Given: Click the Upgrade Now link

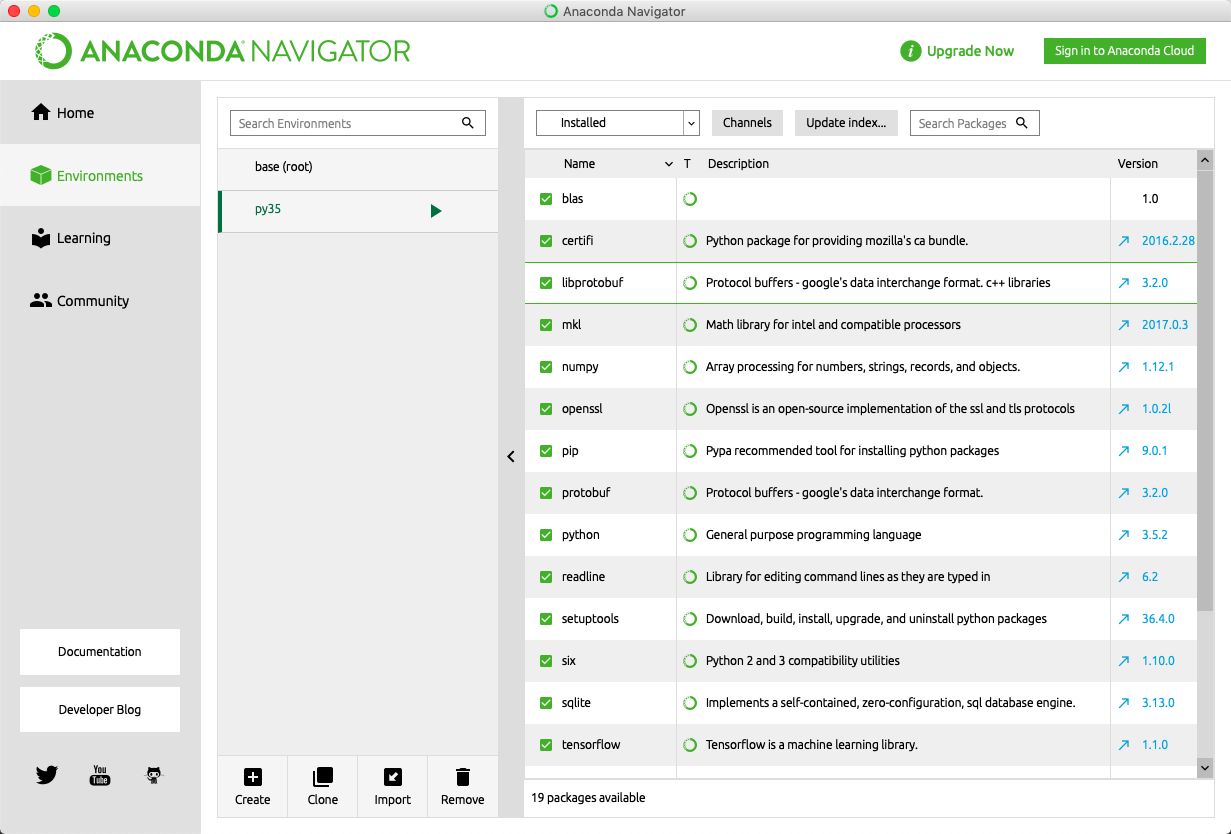Looking at the screenshot, I should click(x=970, y=51).
